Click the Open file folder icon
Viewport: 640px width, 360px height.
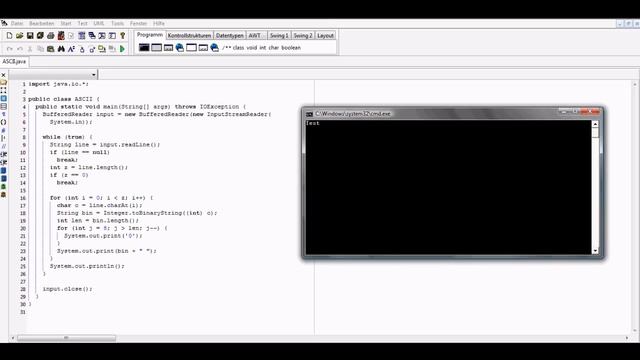19,36
